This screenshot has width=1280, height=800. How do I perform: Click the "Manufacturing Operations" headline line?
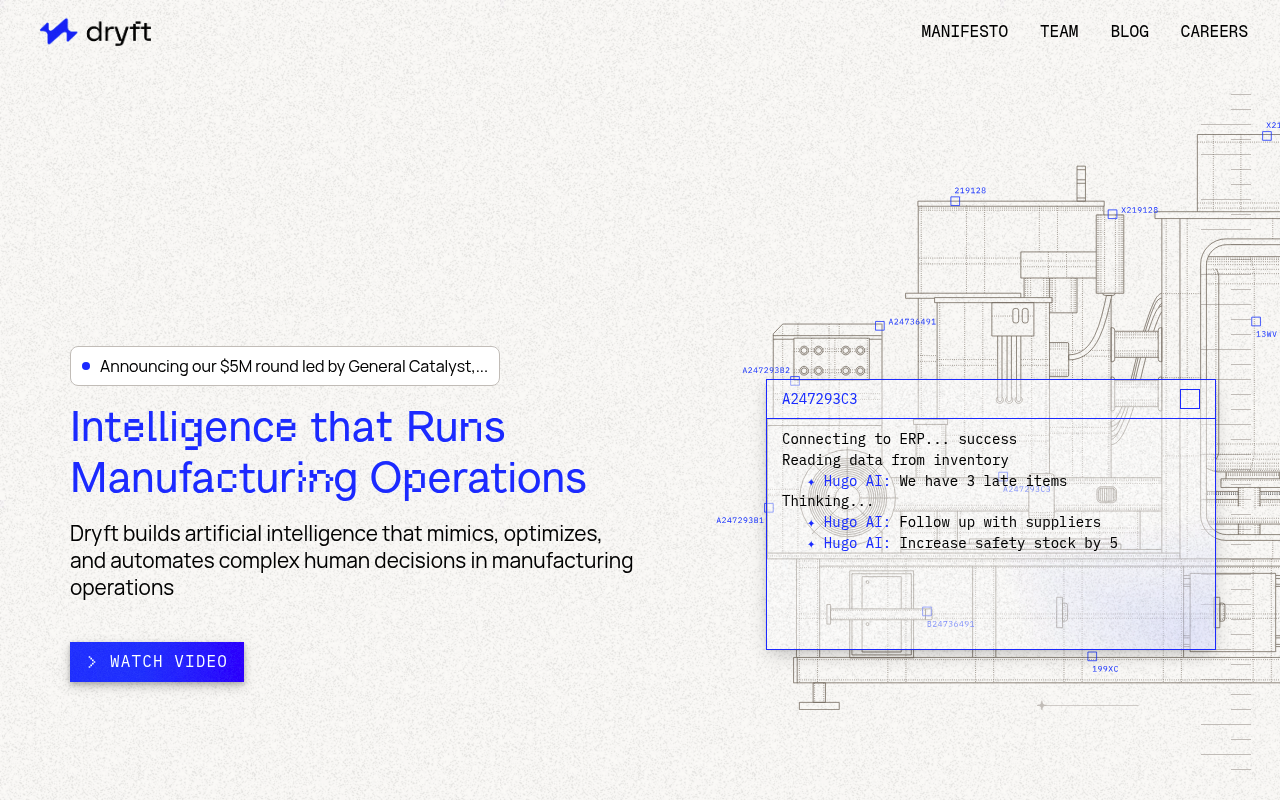click(x=328, y=478)
